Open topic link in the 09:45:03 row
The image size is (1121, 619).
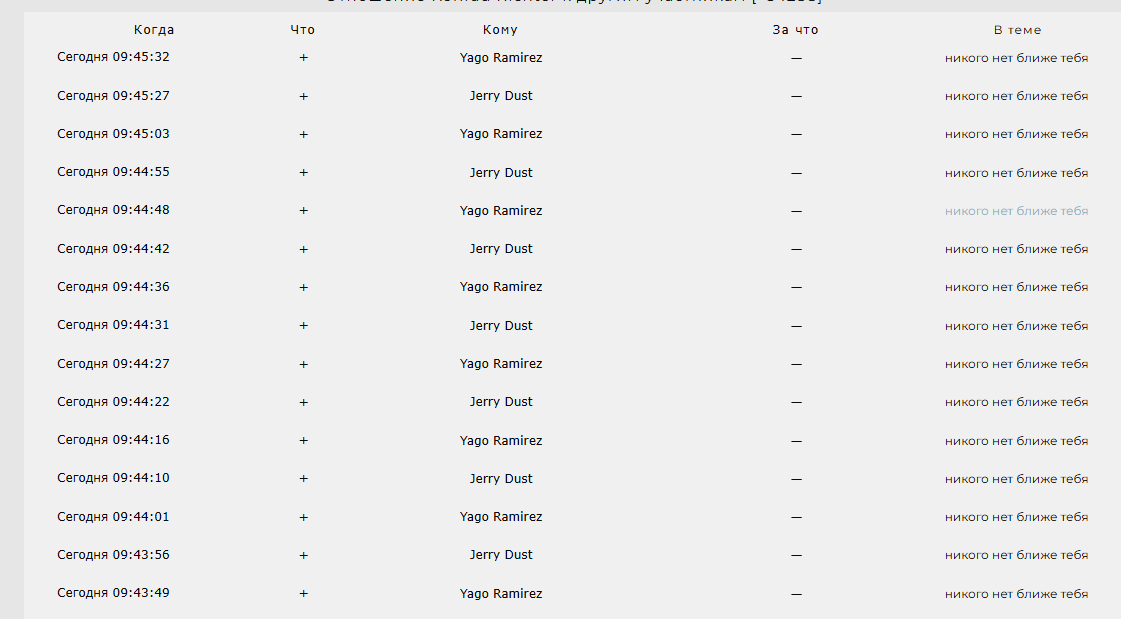[1016, 134]
